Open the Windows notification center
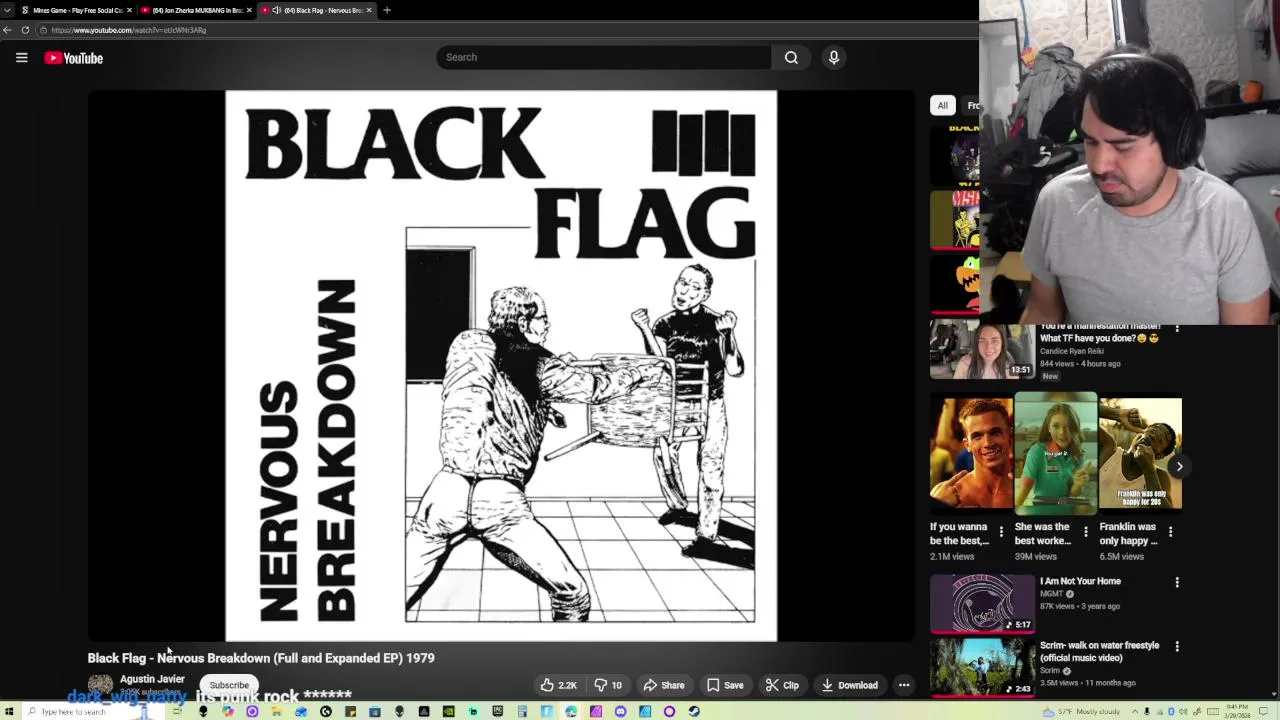The width and height of the screenshot is (1280, 720). coord(1263,711)
